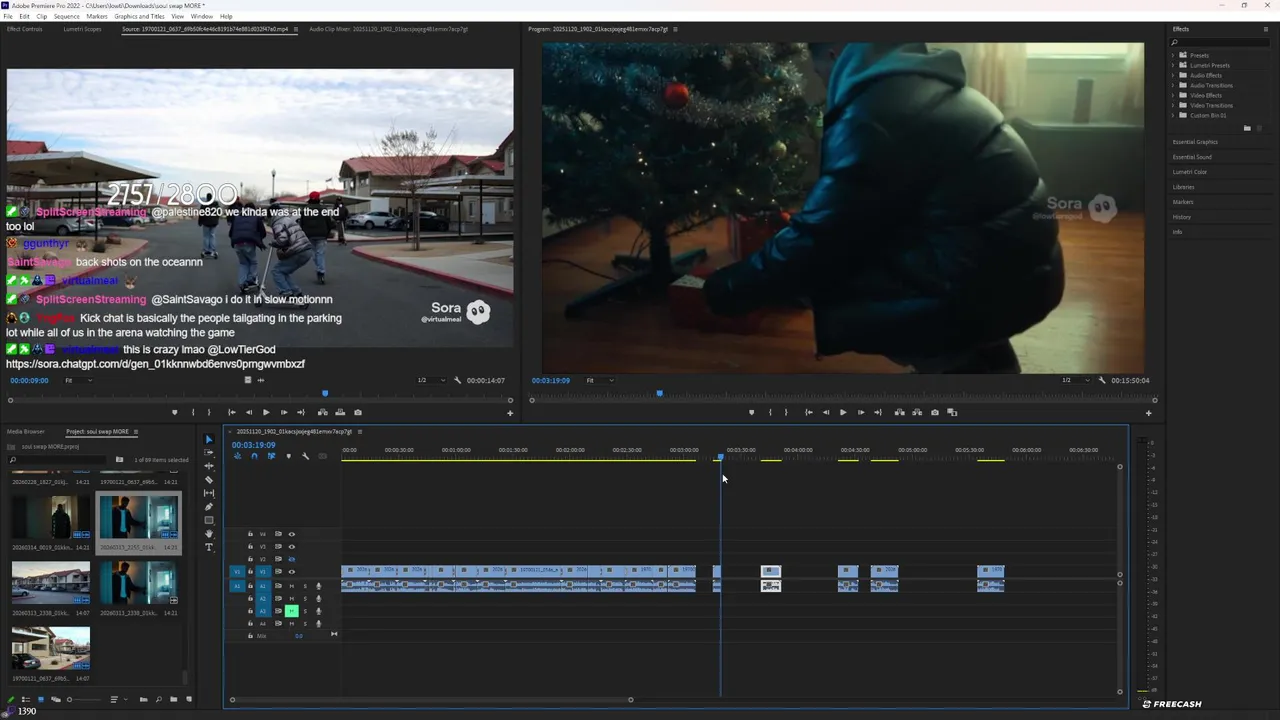The width and height of the screenshot is (1280, 720).
Task: Go to In point in Program Monitor
Action: tap(809, 412)
